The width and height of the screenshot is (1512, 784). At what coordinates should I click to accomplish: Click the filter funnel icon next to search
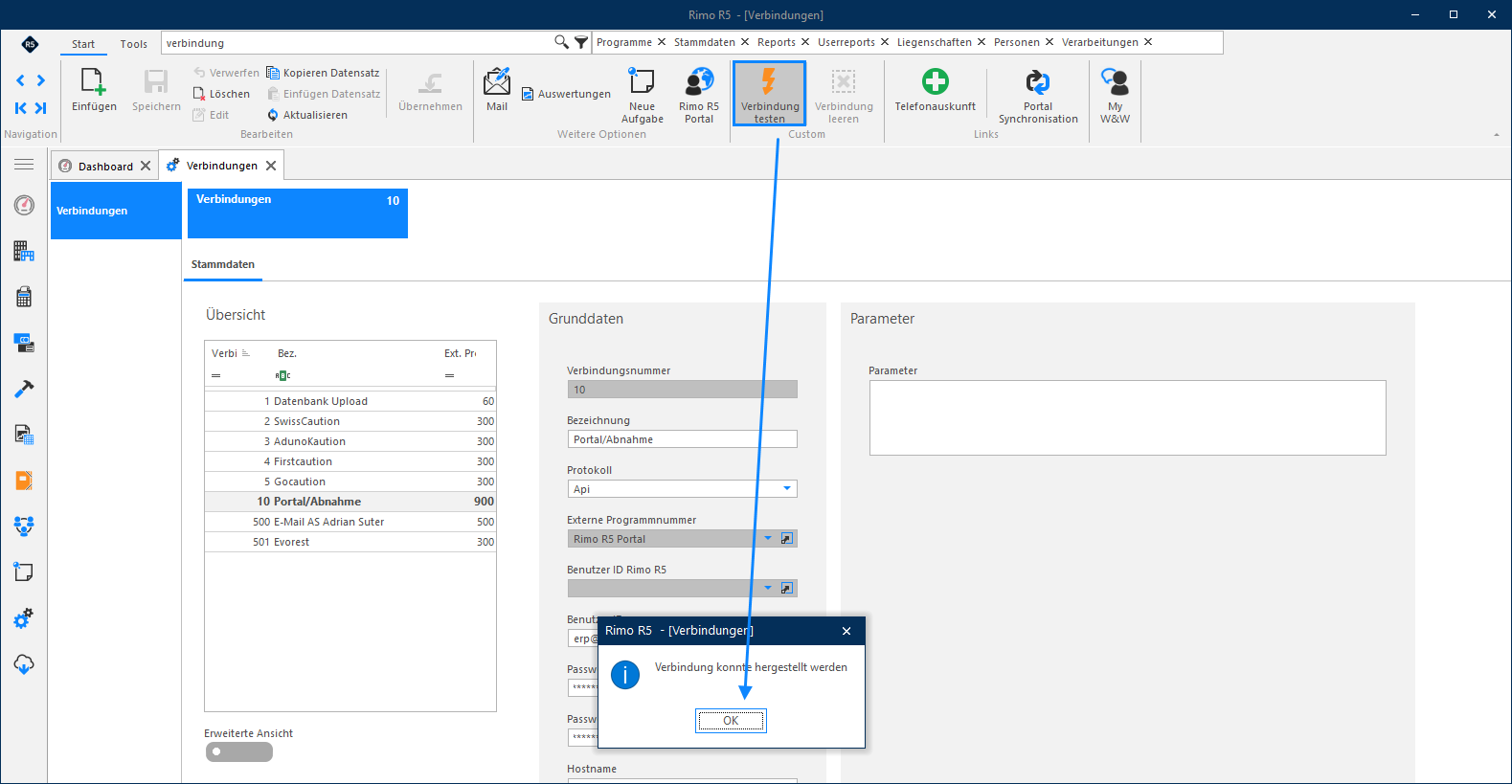(581, 42)
